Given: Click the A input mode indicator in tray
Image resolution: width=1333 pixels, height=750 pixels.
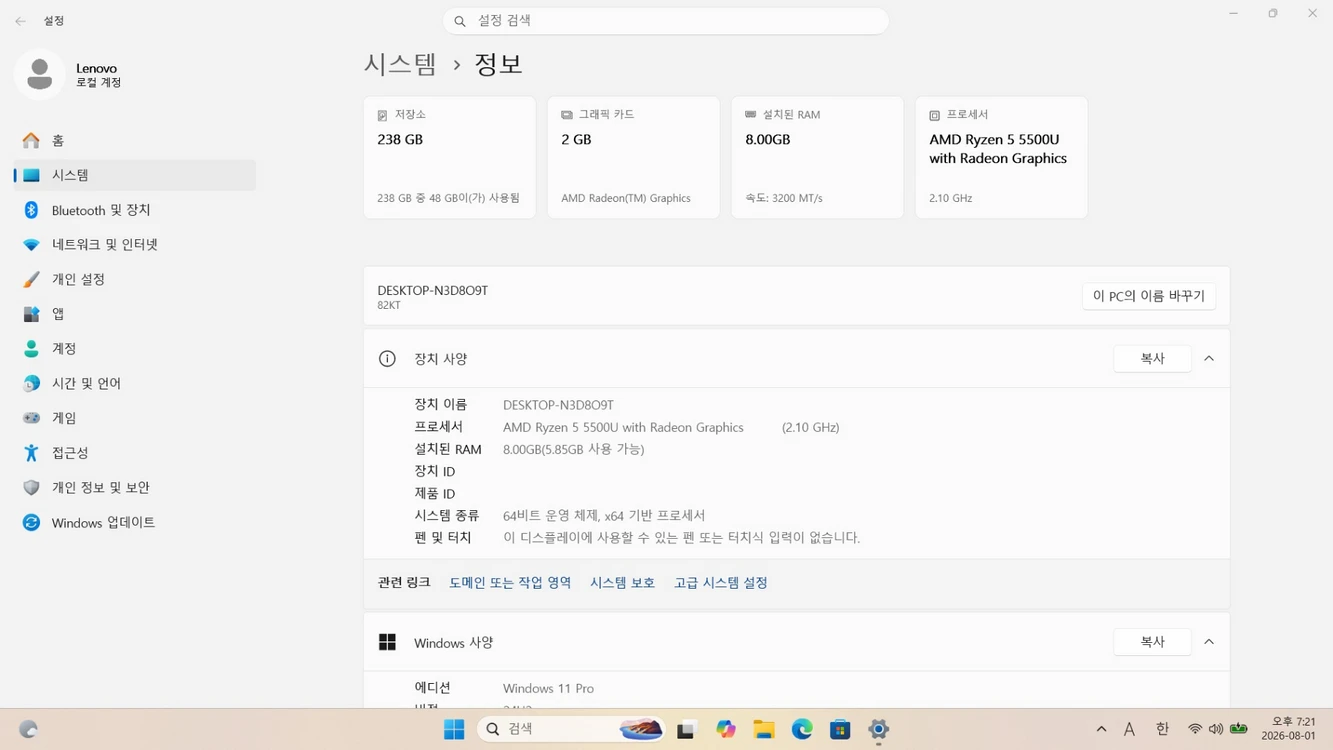Looking at the screenshot, I should tap(1129, 729).
